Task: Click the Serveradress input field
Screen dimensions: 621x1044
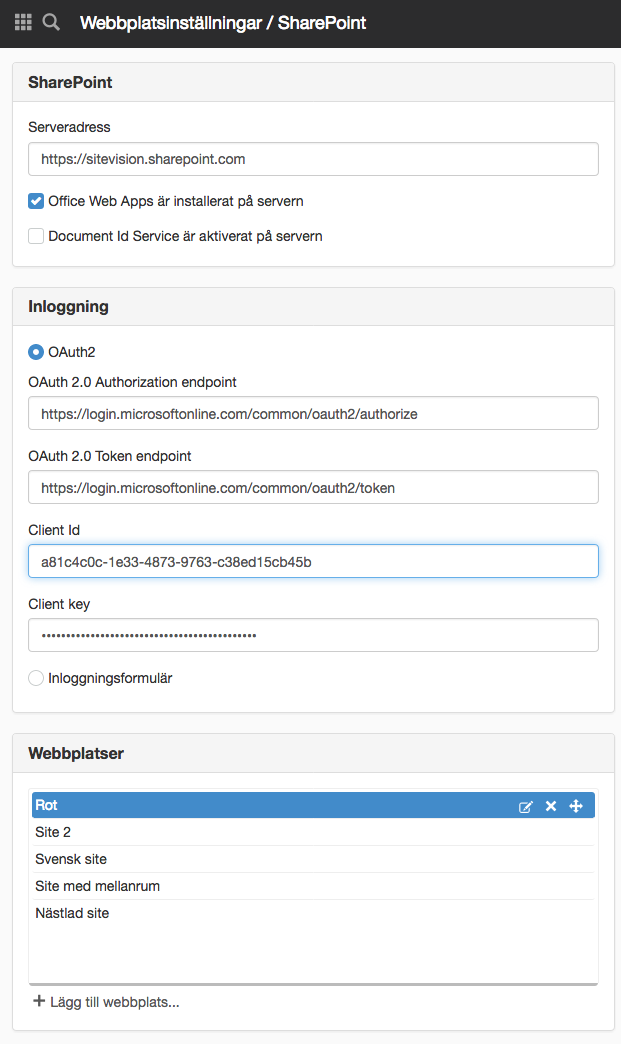Action: [x=313, y=159]
